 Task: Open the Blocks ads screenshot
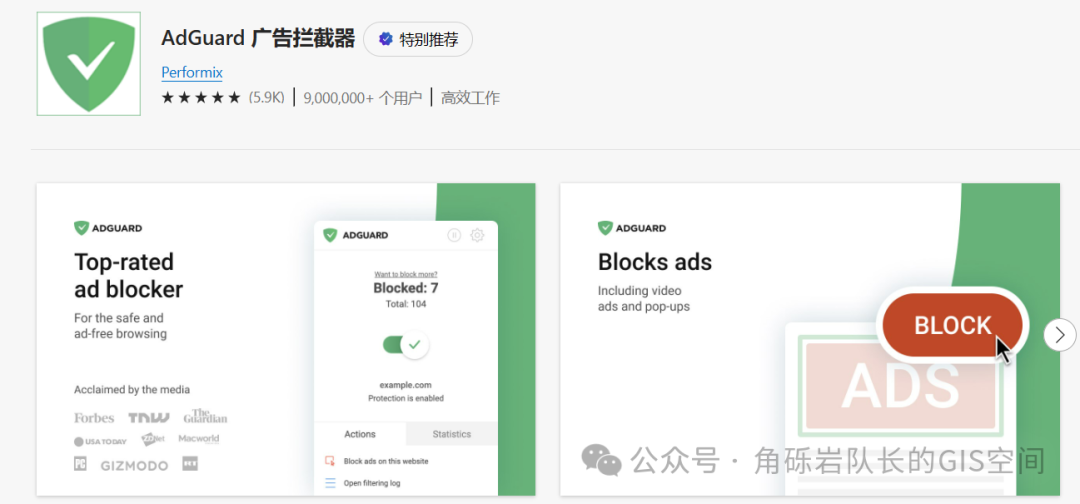click(810, 339)
